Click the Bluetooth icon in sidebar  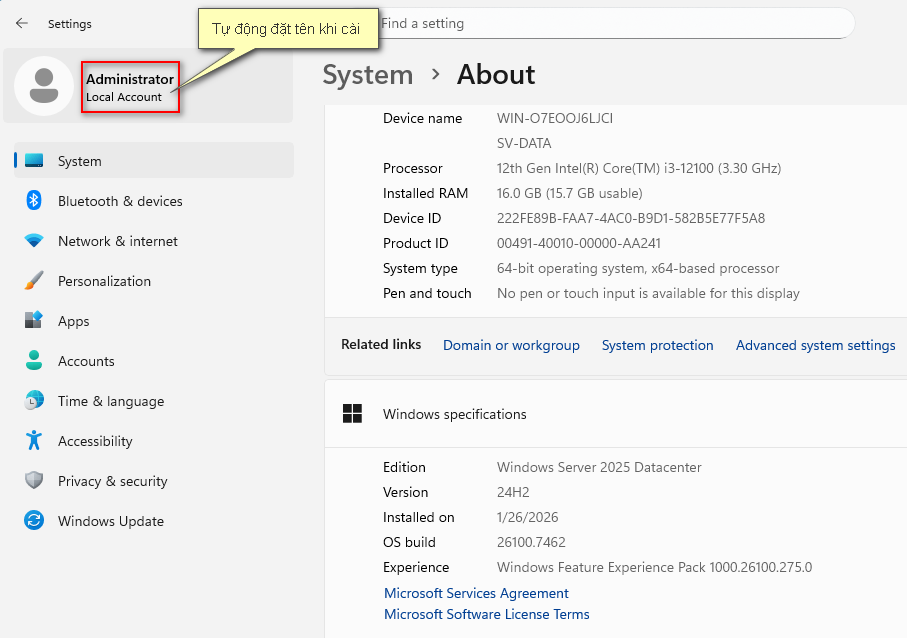point(34,201)
